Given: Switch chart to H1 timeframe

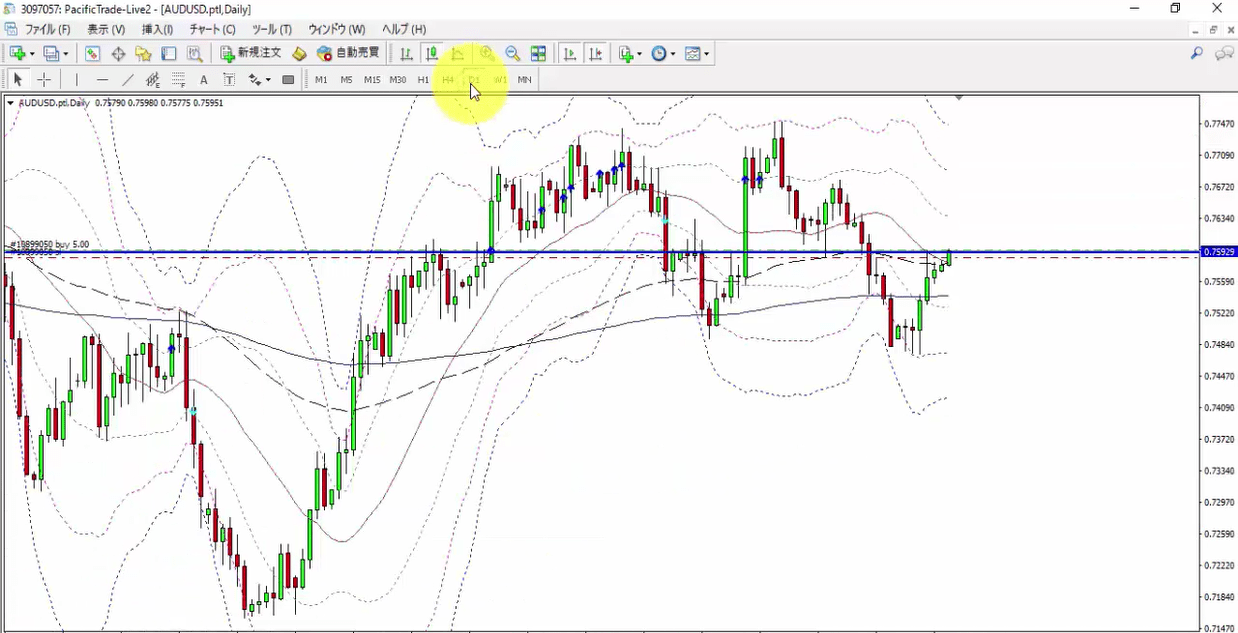Looking at the screenshot, I should (423, 79).
